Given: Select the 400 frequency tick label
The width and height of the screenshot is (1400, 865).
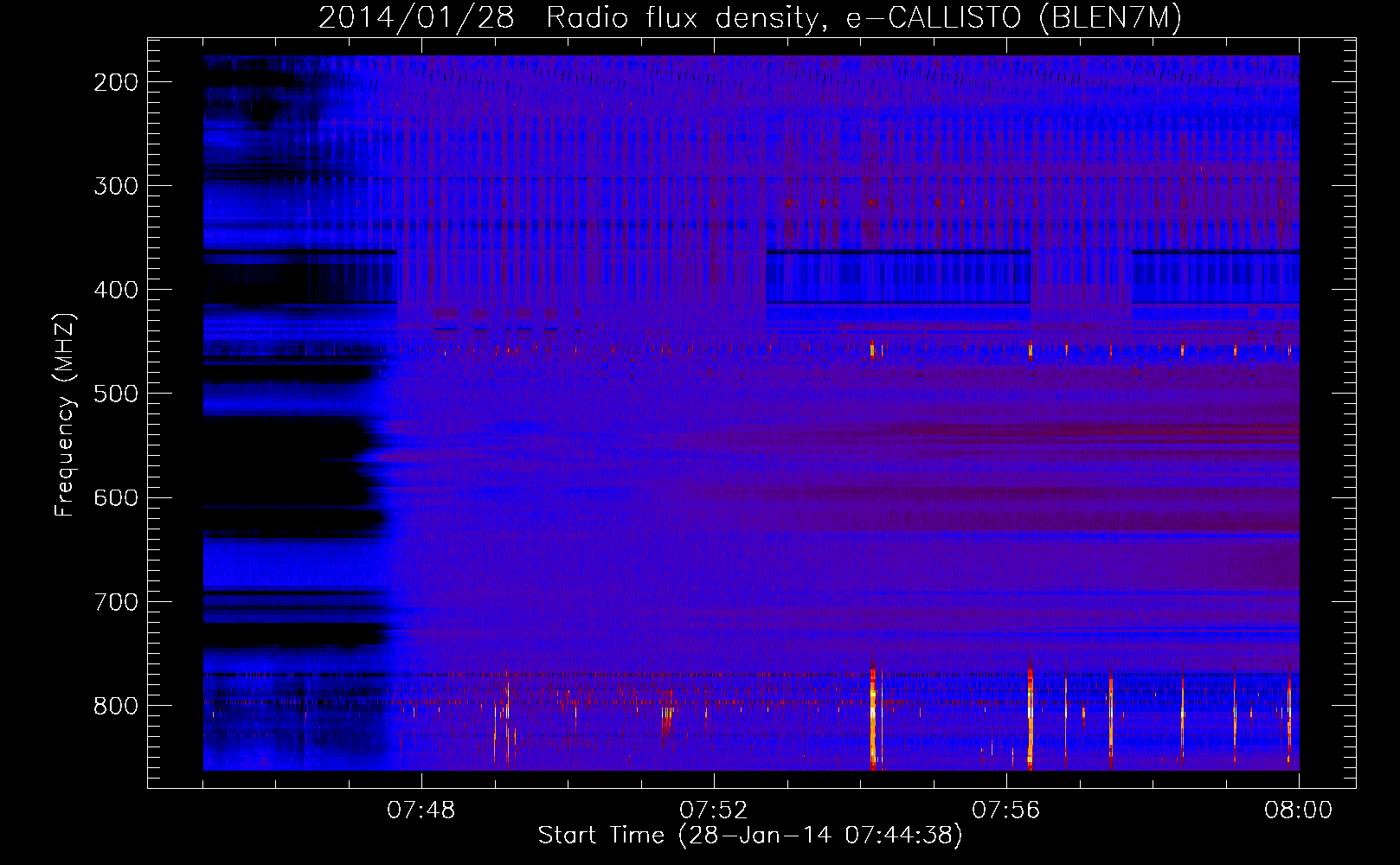Looking at the screenshot, I should (x=116, y=290).
